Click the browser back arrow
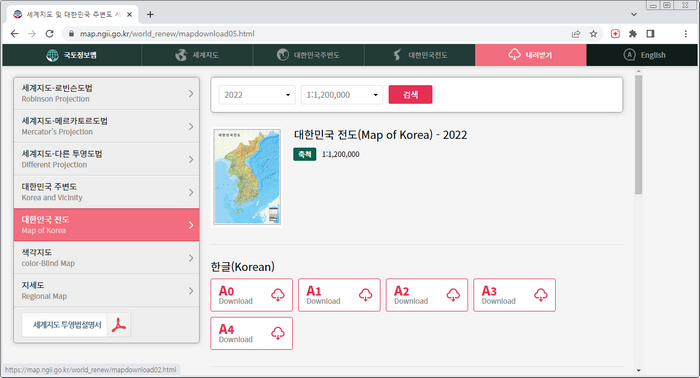Screen dimensions: 700x378 14,34
